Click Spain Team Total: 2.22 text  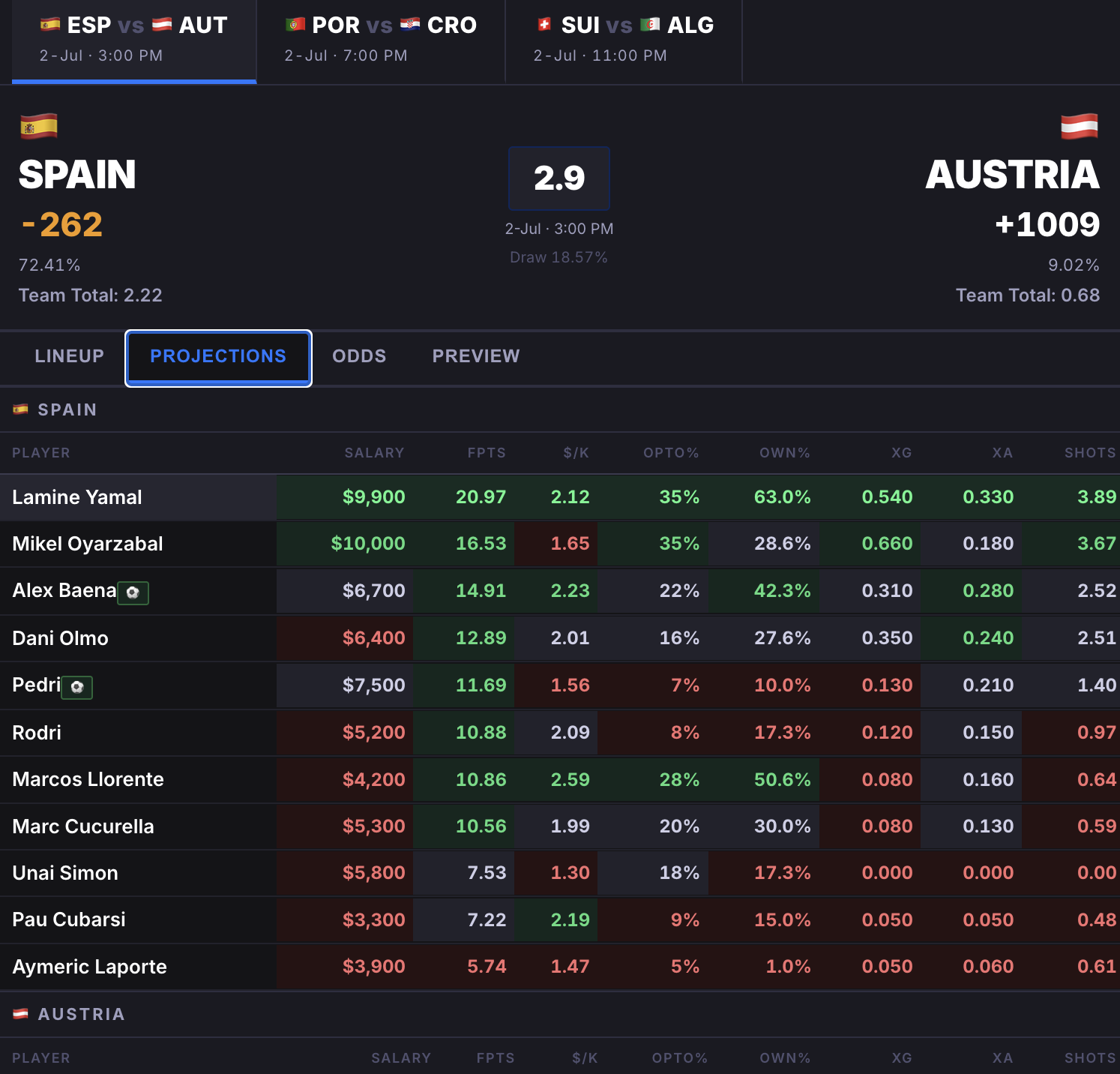pyautogui.click(x=91, y=295)
